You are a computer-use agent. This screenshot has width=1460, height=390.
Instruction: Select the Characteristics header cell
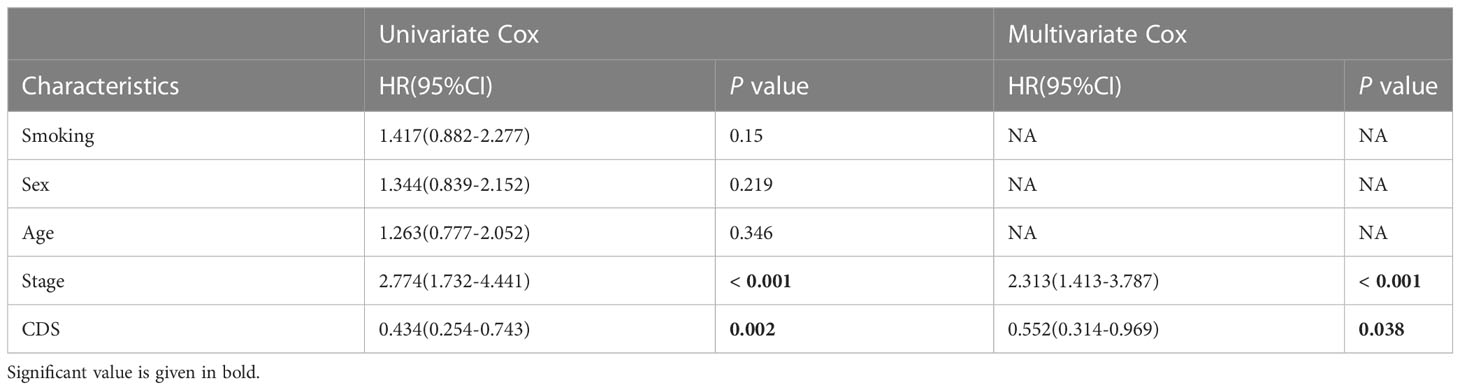pyautogui.click(x=100, y=86)
